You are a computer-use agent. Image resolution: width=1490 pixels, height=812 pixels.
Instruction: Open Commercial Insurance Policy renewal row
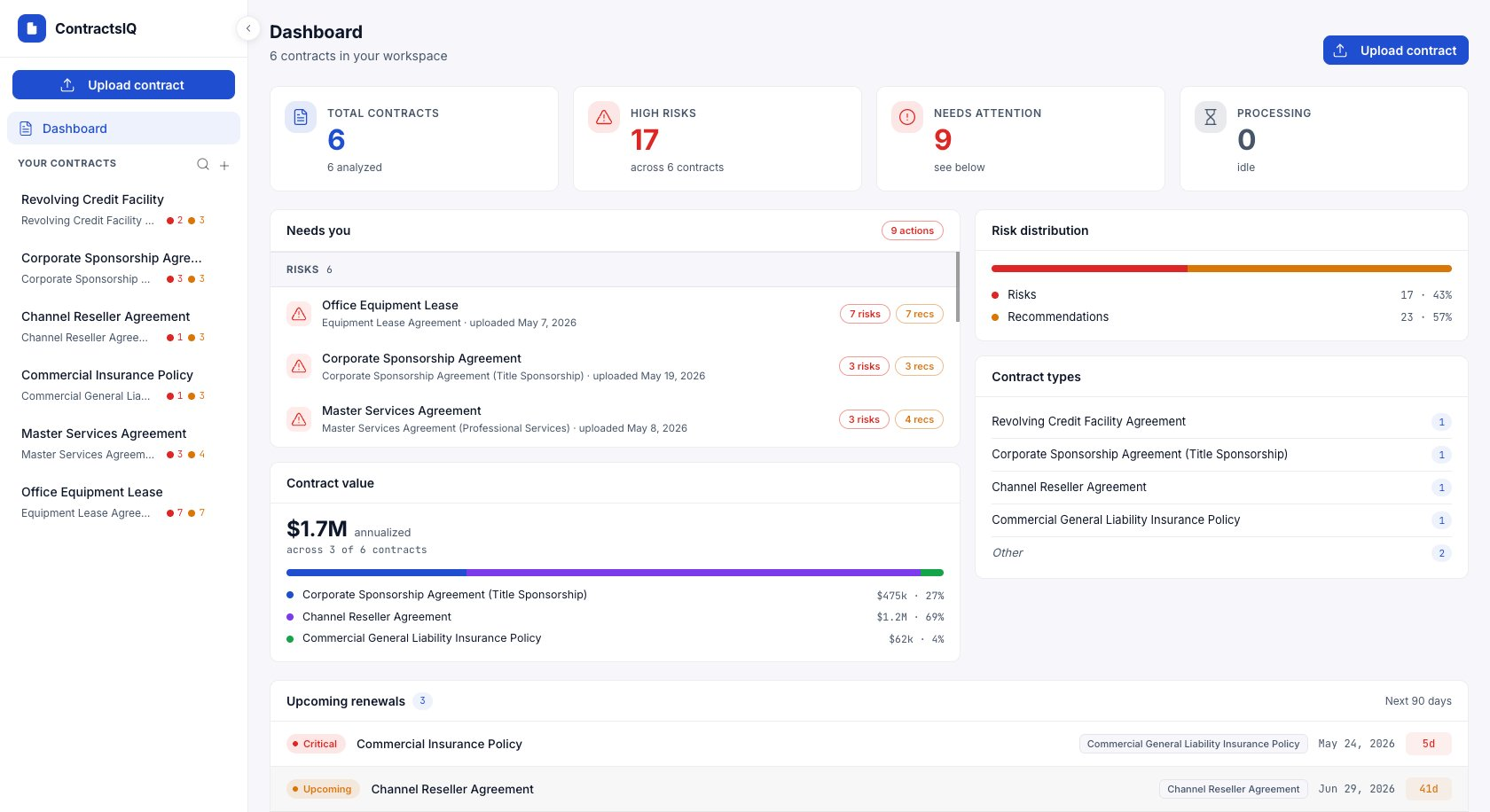click(868, 744)
